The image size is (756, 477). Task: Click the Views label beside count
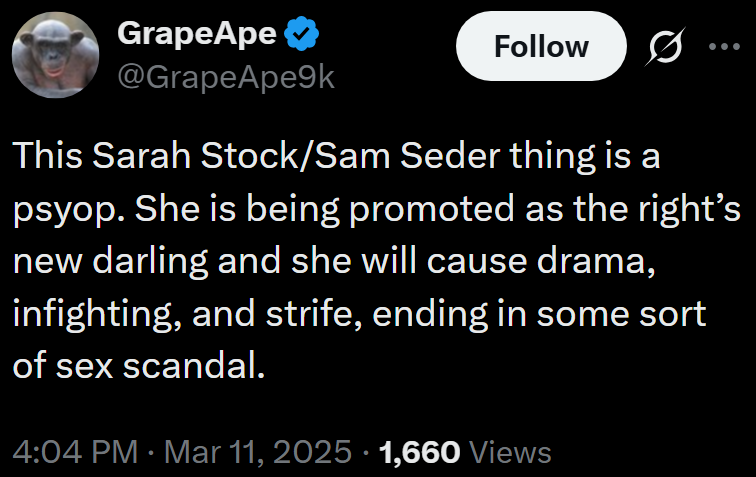(510, 452)
